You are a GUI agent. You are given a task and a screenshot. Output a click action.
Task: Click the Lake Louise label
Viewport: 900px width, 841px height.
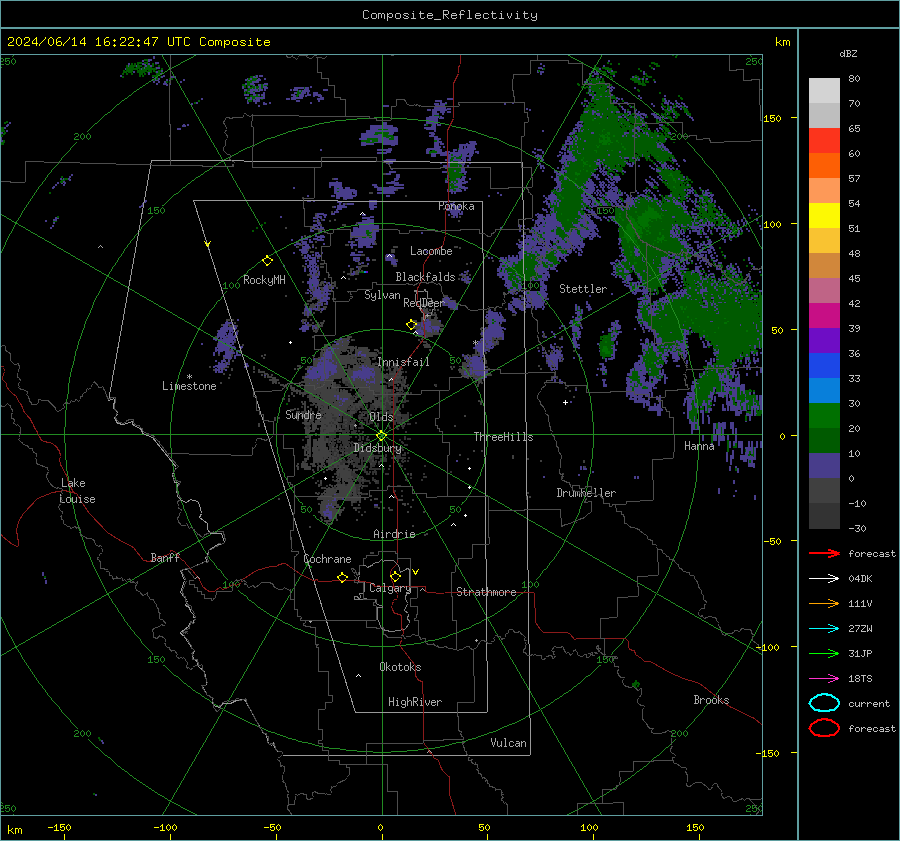(x=77, y=491)
